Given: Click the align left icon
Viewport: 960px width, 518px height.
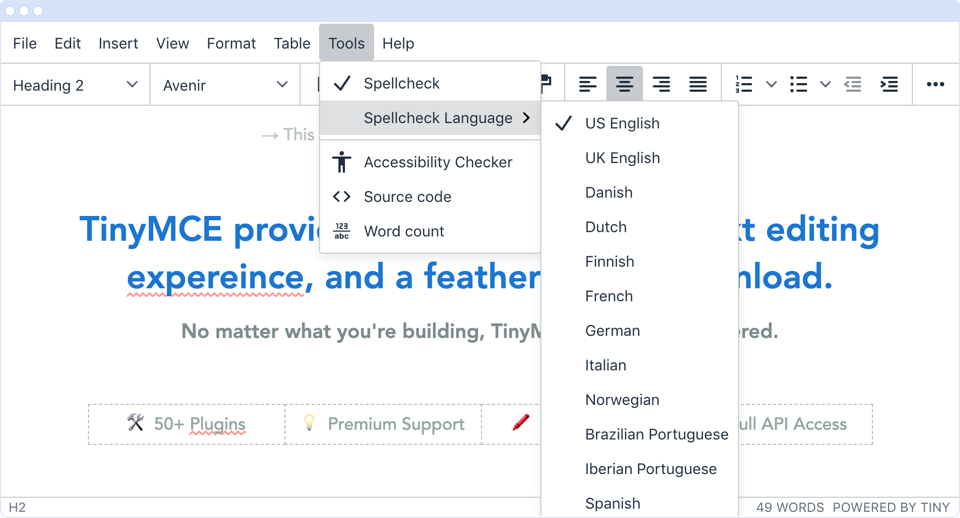Looking at the screenshot, I should coord(587,84).
